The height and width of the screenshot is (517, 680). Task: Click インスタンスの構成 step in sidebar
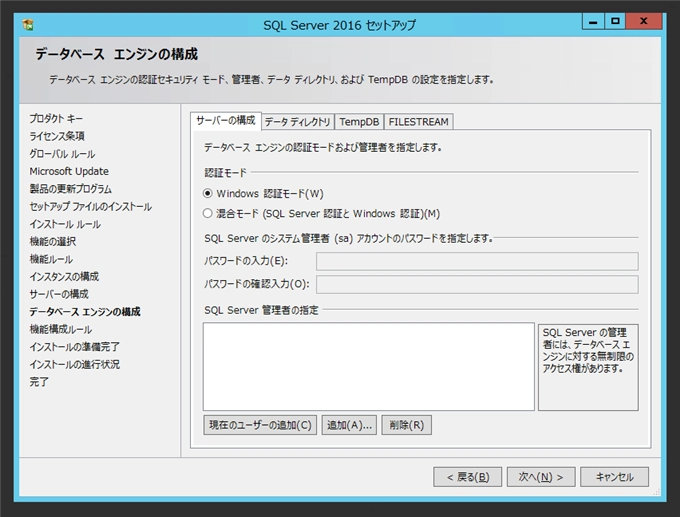point(64,277)
